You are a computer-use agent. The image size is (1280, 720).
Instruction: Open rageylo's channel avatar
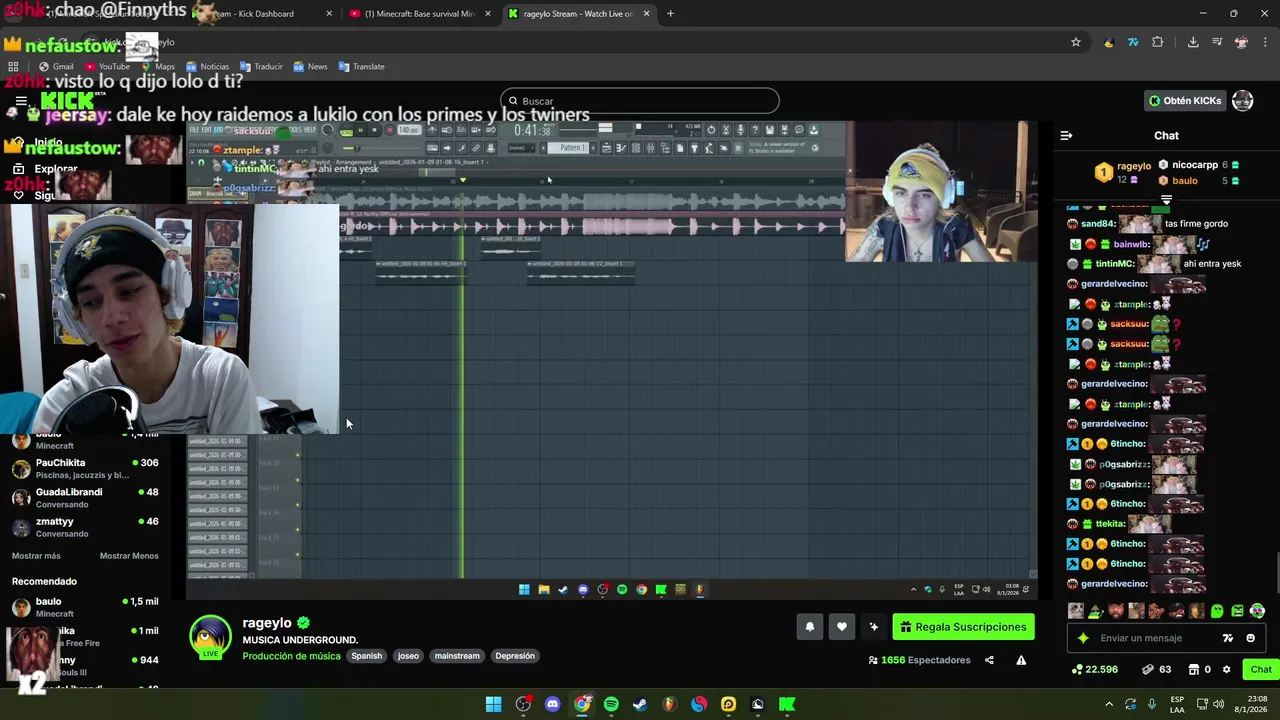click(210, 638)
